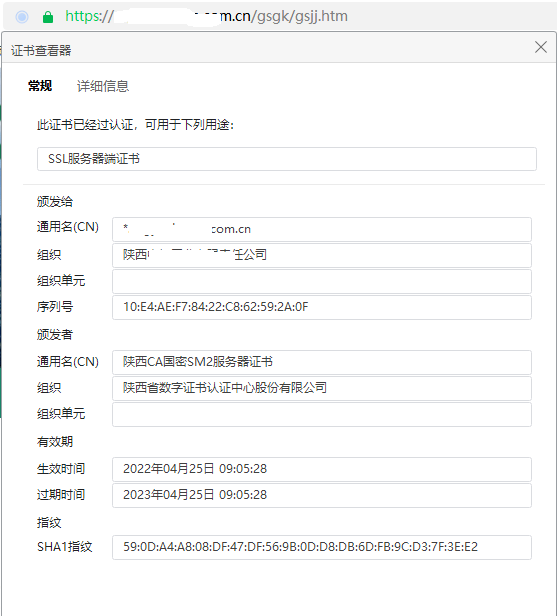Screen dimensions: 557x616
Task: Click the 生效时间 label
Action: (61, 469)
